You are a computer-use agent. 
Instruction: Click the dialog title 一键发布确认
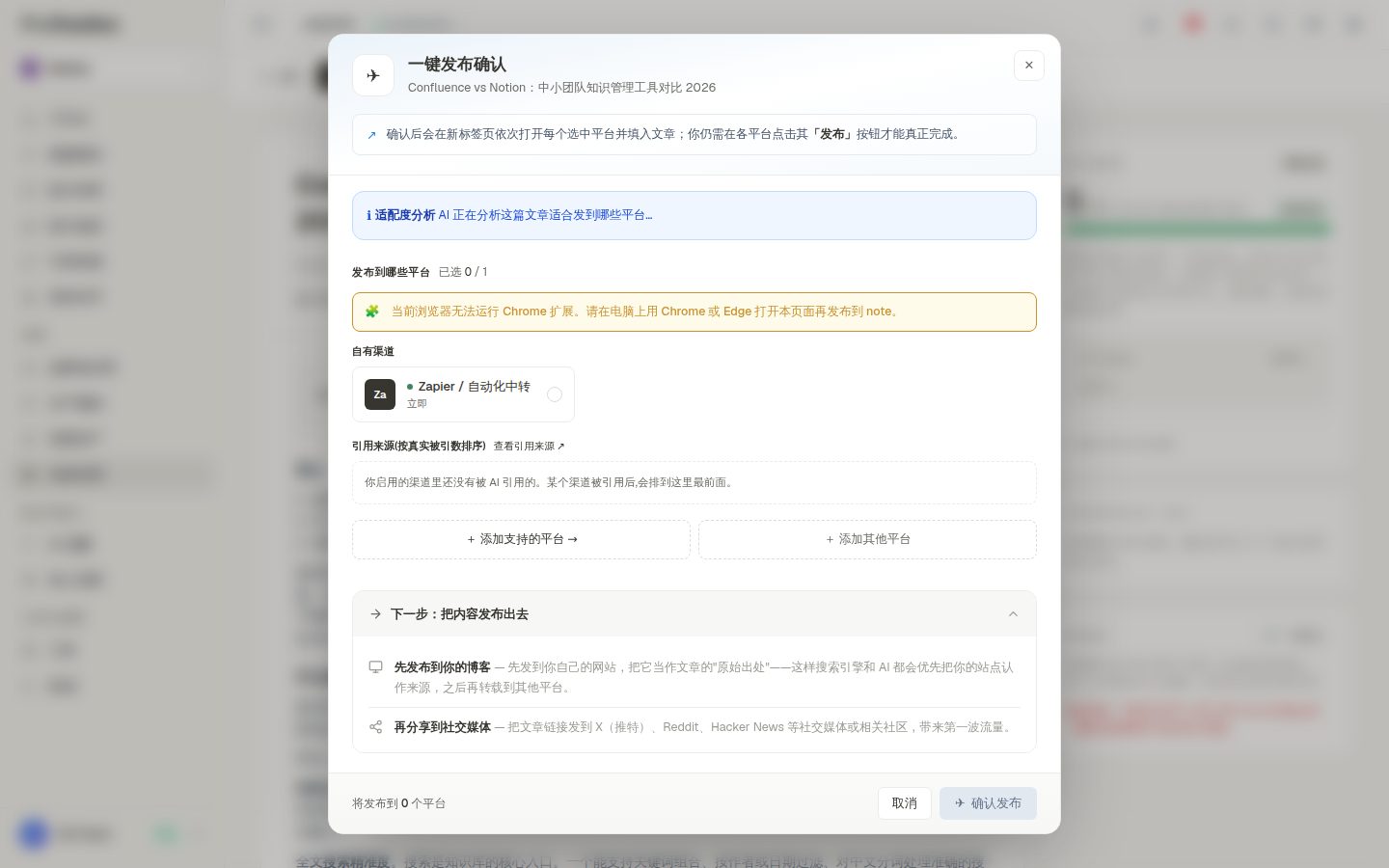457,65
